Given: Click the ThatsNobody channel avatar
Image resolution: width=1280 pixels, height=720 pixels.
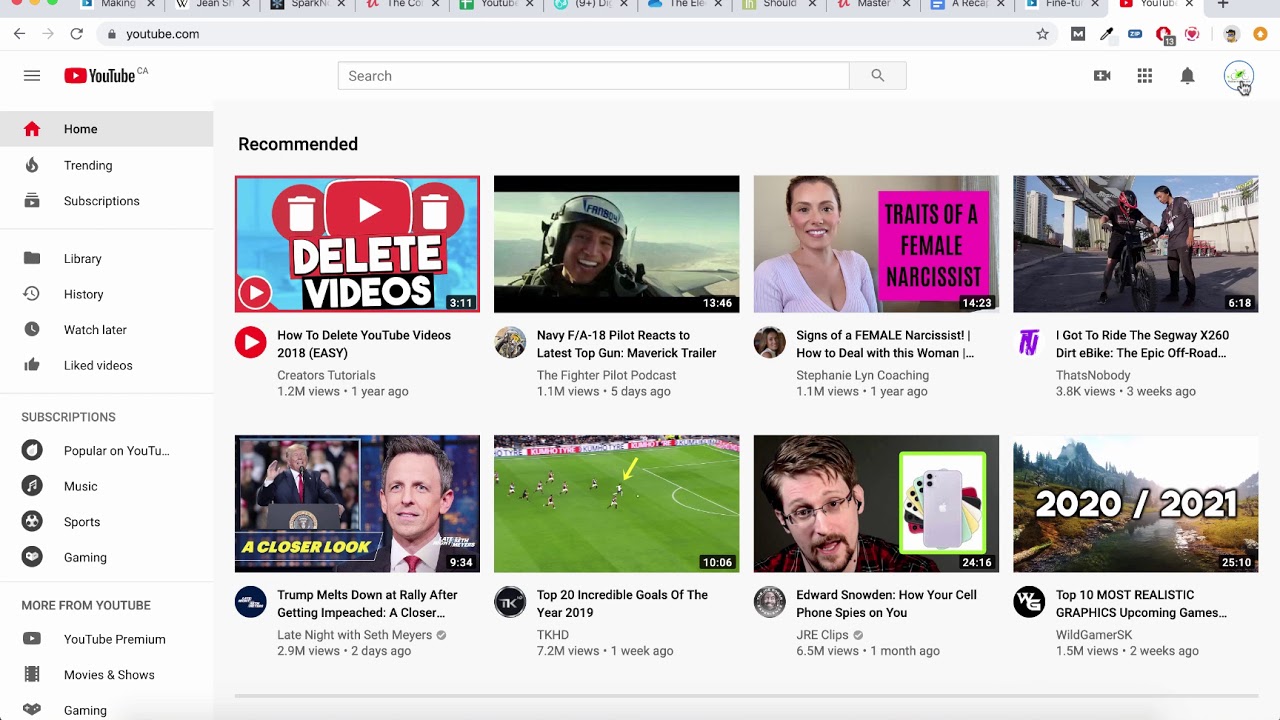Looking at the screenshot, I should (x=1029, y=343).
